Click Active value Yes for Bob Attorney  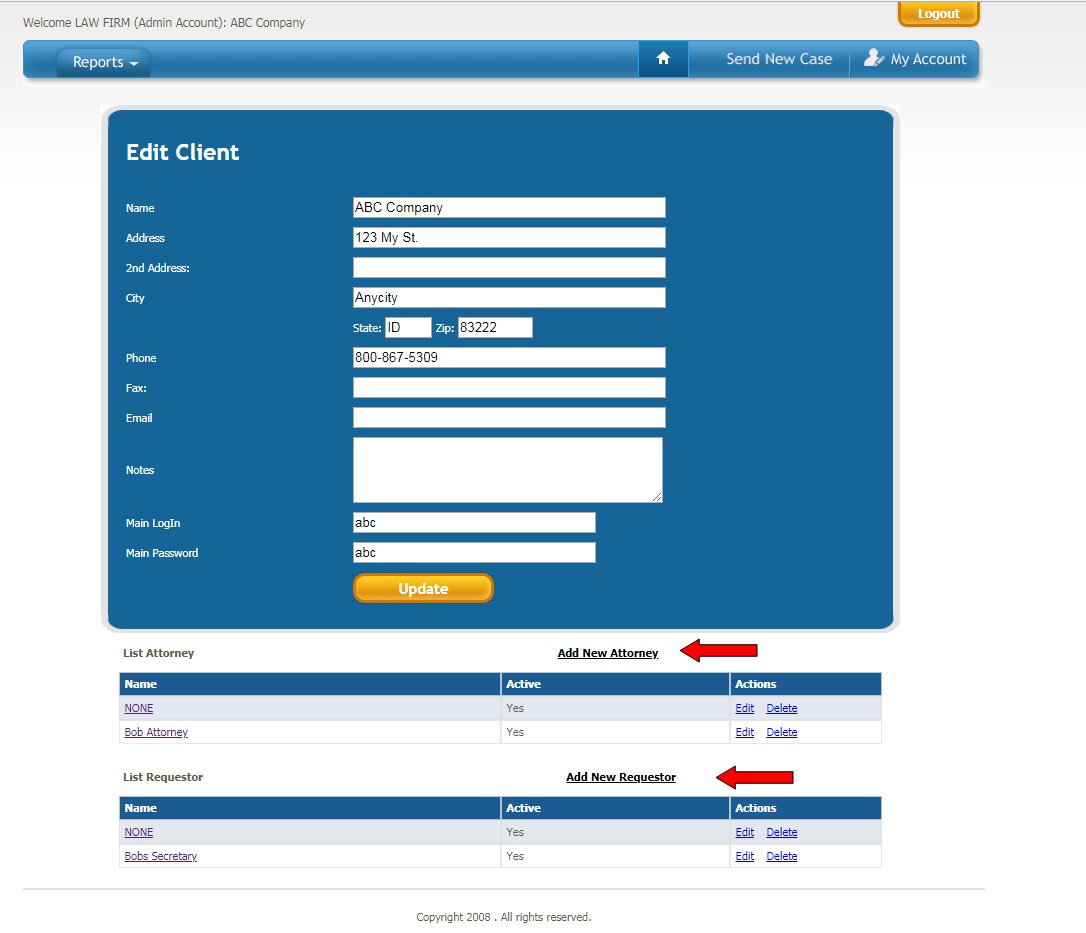[515, 732]
